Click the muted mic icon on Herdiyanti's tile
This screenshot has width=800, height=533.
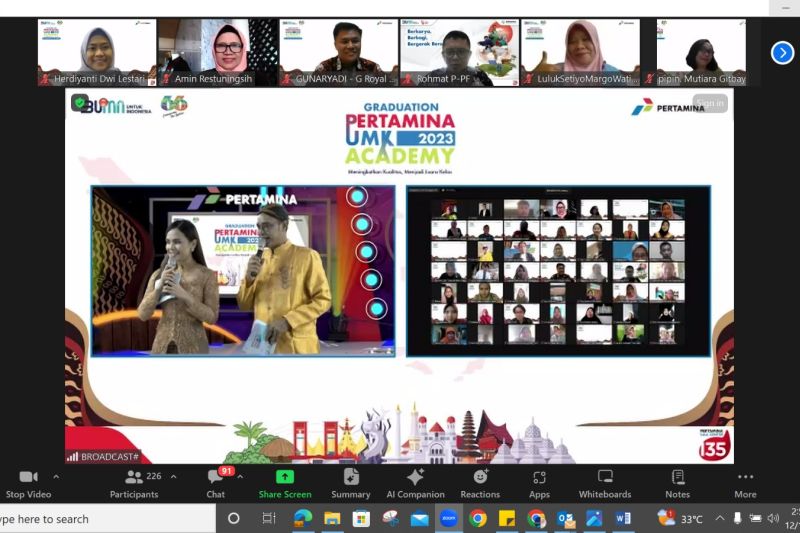pyautogui.click(x=46, y=79)
